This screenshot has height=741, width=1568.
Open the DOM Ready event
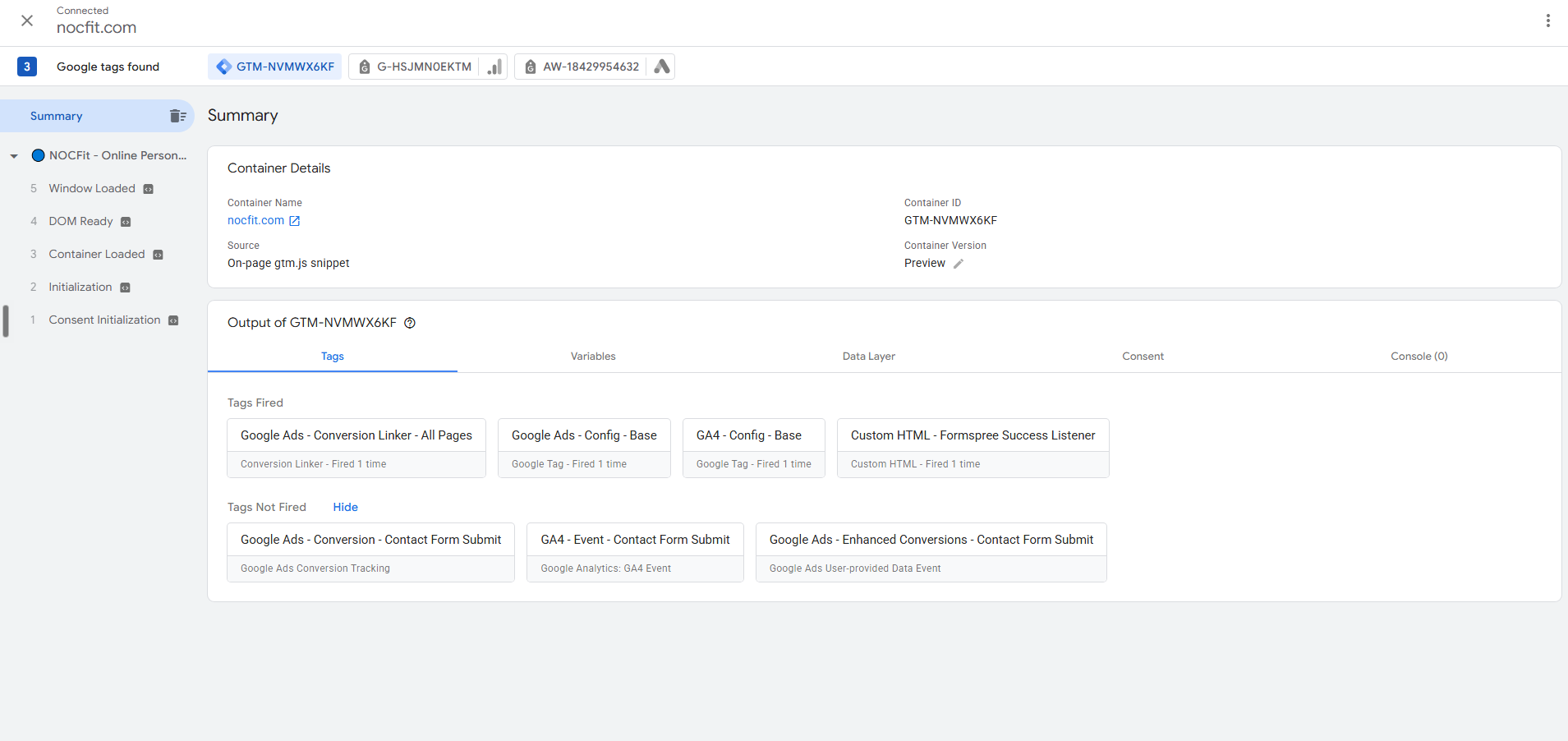point(80,221)
